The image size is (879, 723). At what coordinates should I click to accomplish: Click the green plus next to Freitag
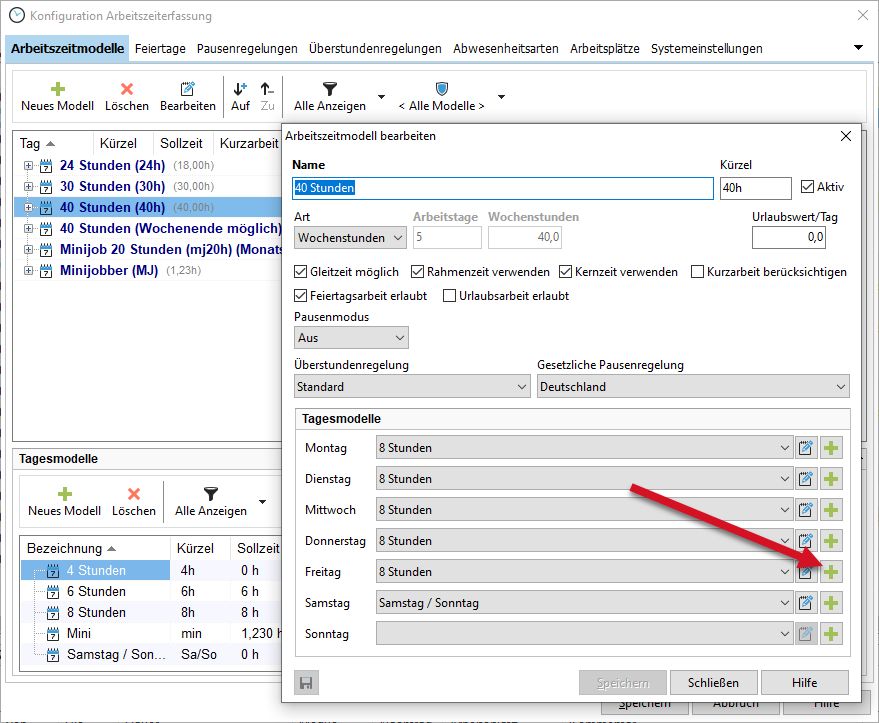point(832,572)
